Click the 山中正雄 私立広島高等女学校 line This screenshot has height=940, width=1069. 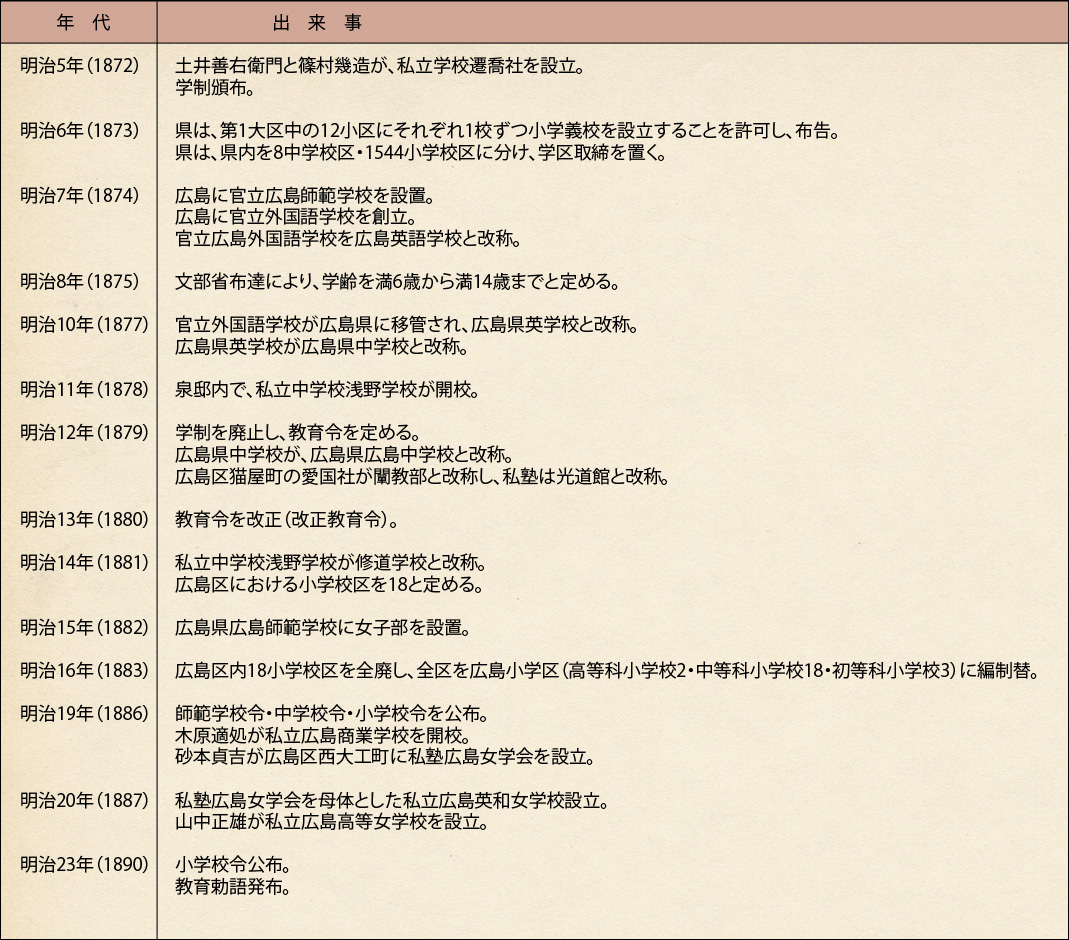coord(332,822)
